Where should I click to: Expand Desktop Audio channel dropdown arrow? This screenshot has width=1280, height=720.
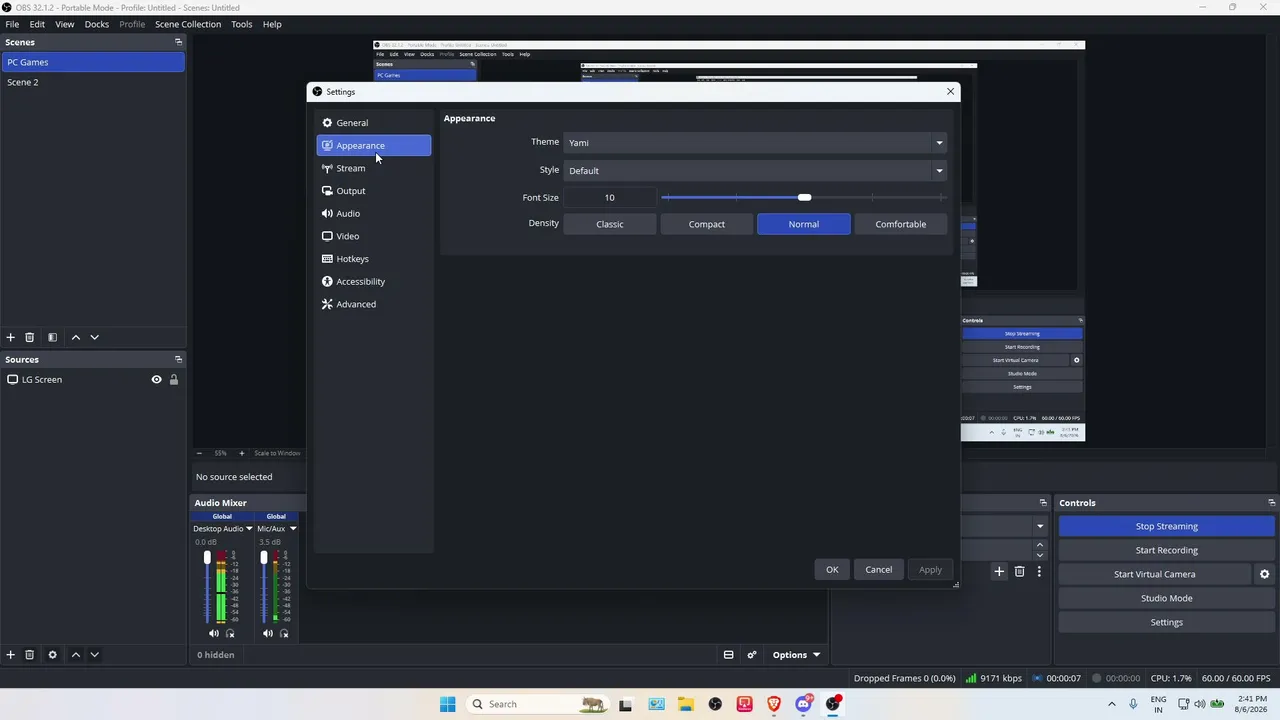(x=249, y=529)
